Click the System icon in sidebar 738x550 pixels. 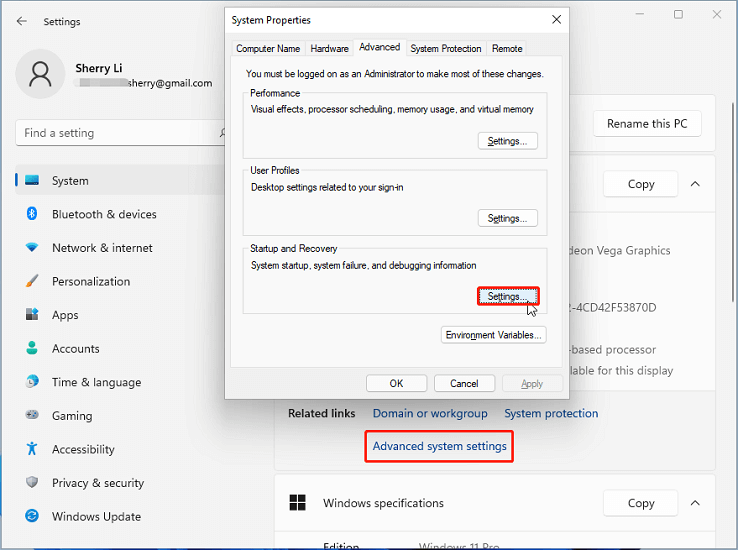coord(32,180)
